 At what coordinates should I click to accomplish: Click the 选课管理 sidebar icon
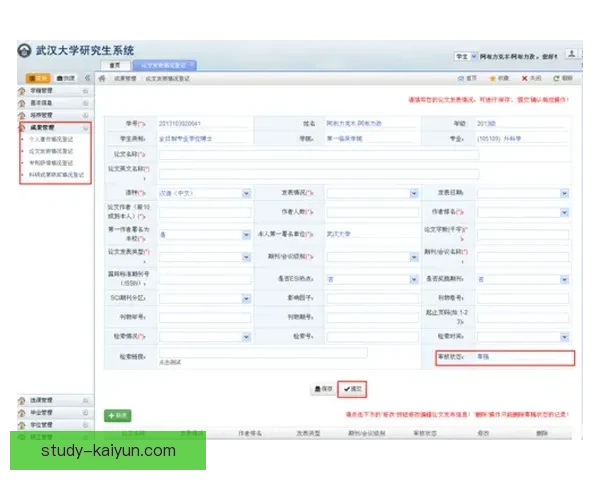point(22,401)
